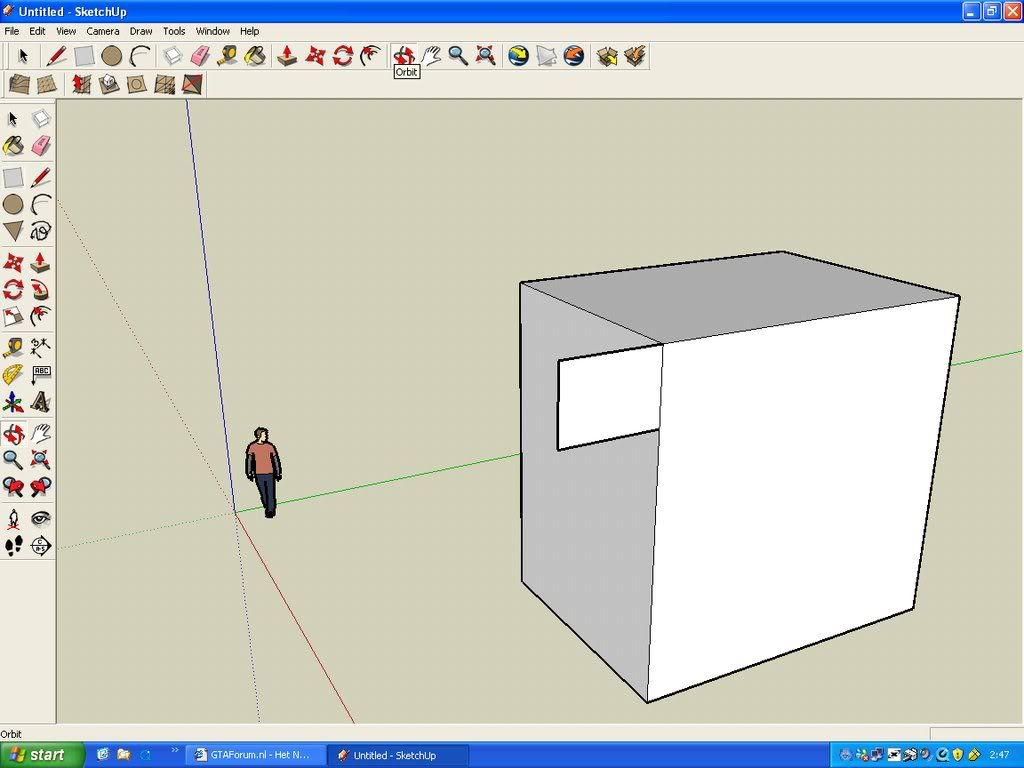The image size is (1024, 768).
Task: Choose the Freehand tool in the left palette
Action: [40, 231]
